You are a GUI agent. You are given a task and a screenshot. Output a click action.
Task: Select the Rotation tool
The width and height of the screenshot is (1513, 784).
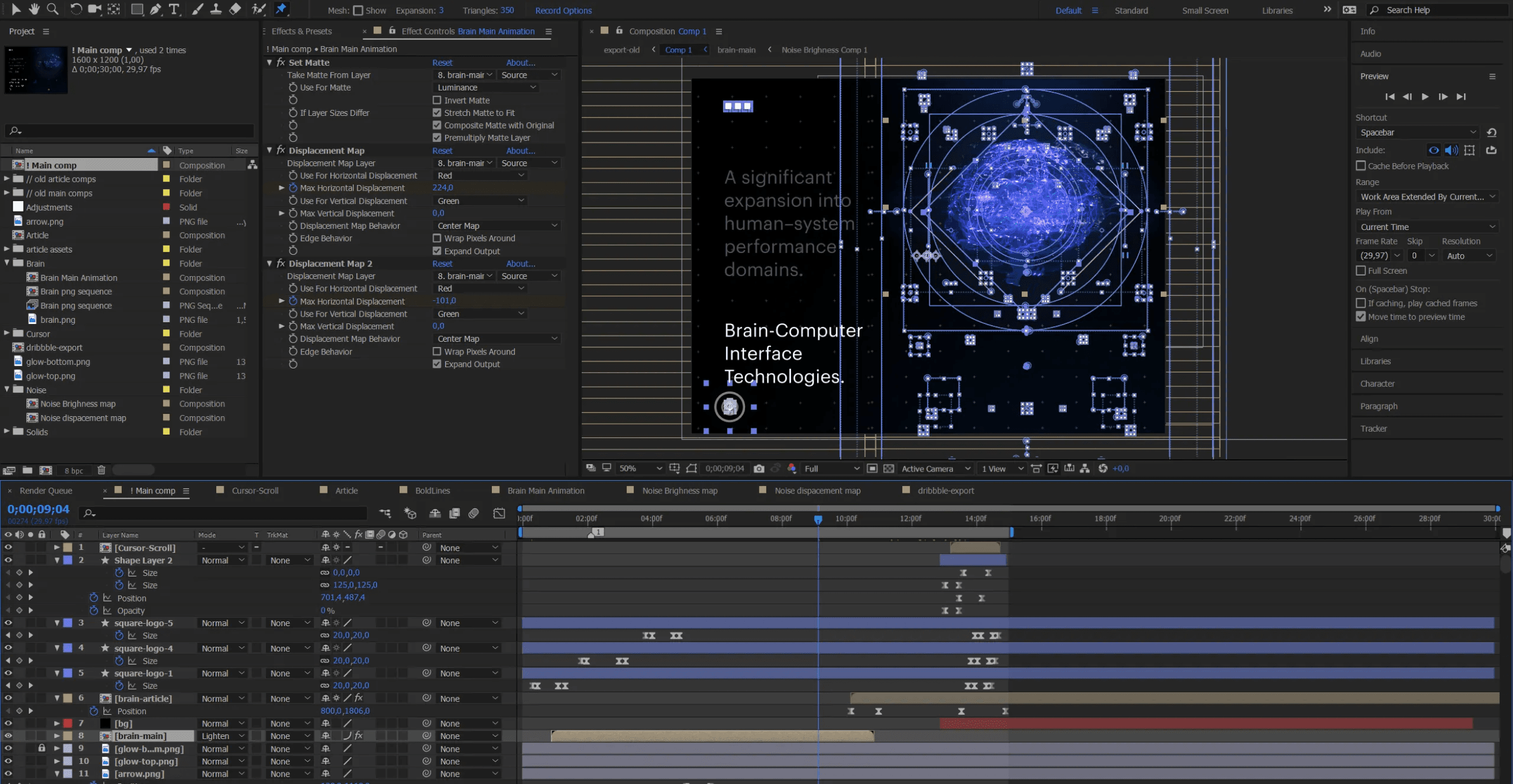pos(76,9)
